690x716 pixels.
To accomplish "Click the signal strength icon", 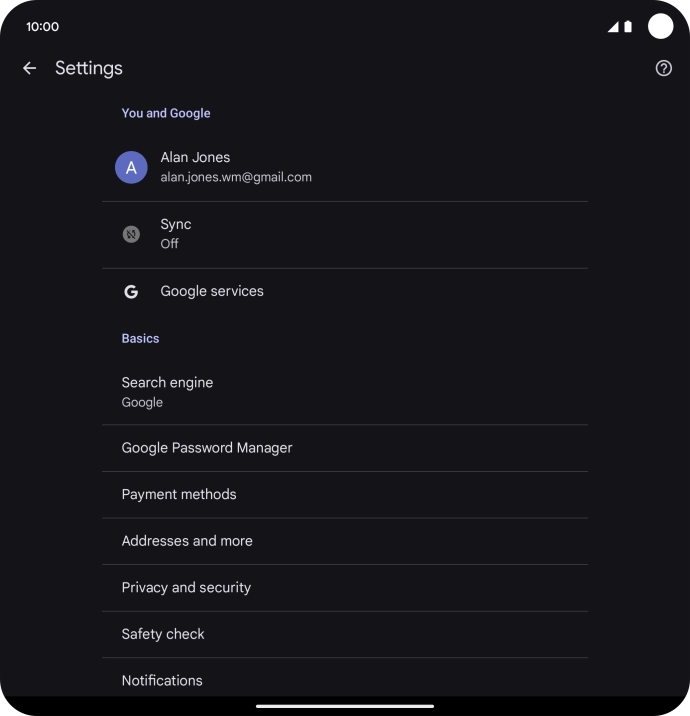I will pyautogui.click(x=613, y=27).
